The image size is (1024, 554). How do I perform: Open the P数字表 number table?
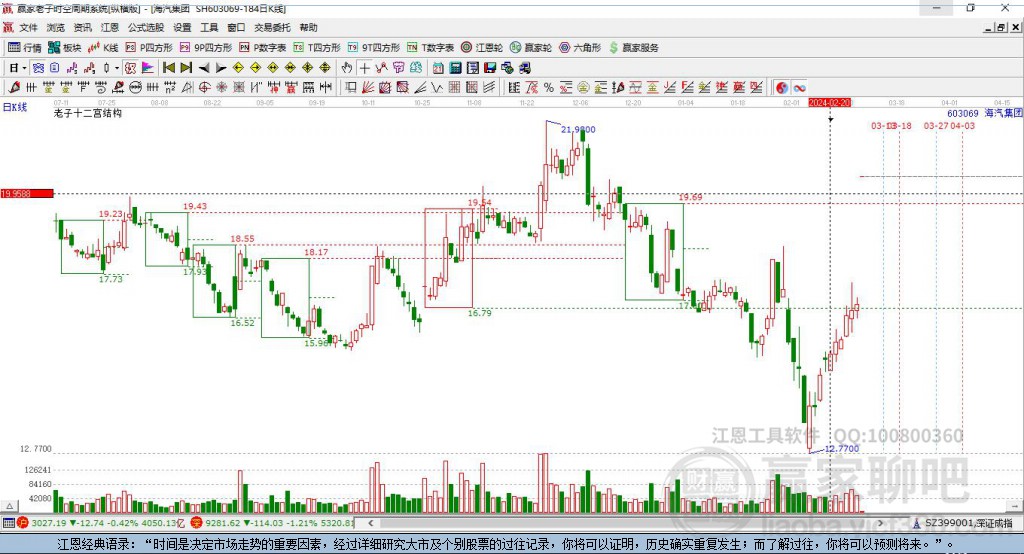pos(263,48)
